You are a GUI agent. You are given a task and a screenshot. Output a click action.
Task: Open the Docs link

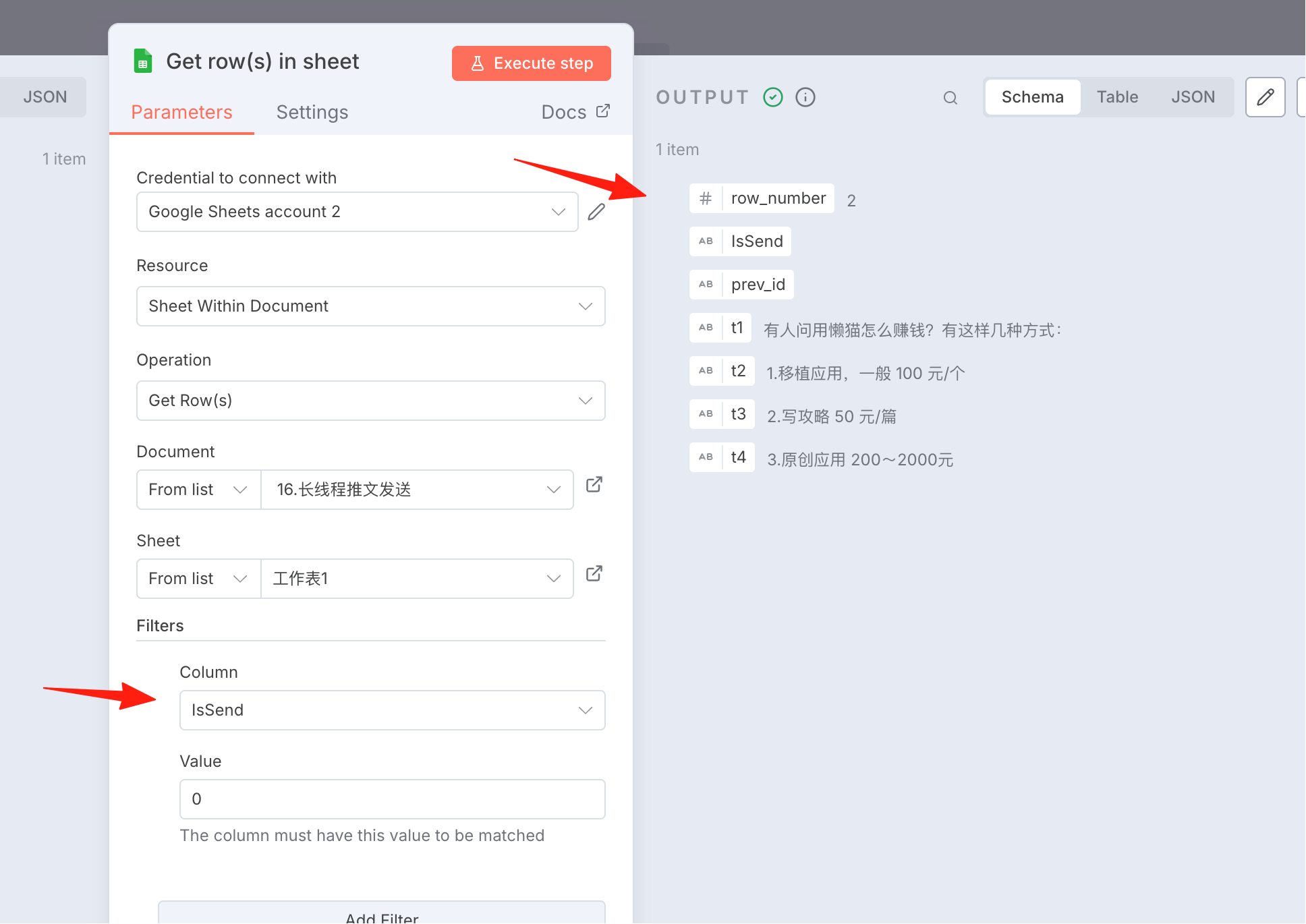tap(575, 112)
